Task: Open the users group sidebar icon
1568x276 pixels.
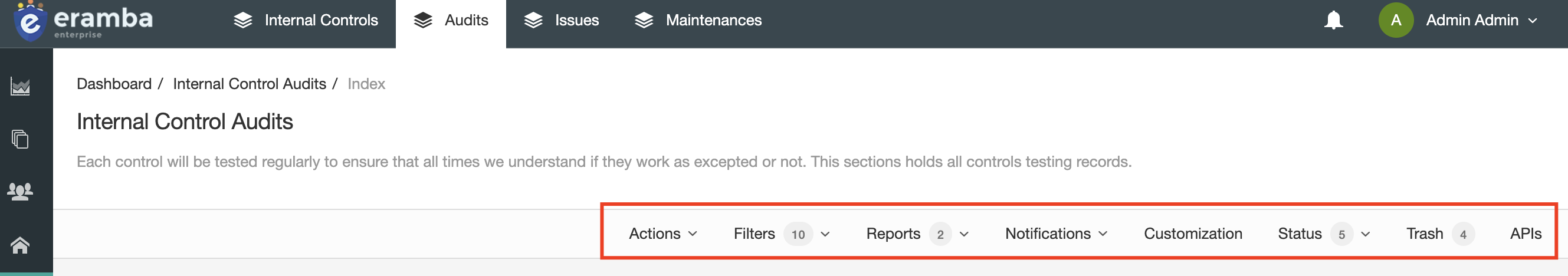Action: tap(20, 192)
